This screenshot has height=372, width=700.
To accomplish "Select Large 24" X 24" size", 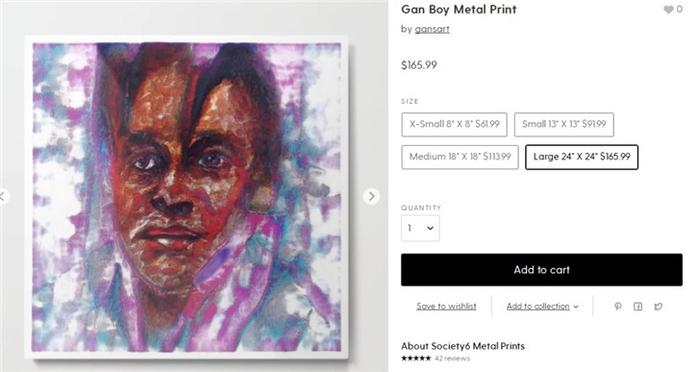I will coord(582,157).
